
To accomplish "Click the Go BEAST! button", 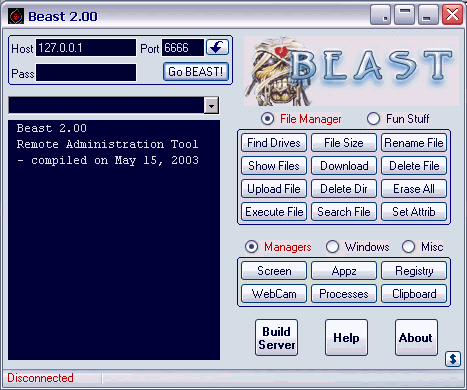I will 196,72.
